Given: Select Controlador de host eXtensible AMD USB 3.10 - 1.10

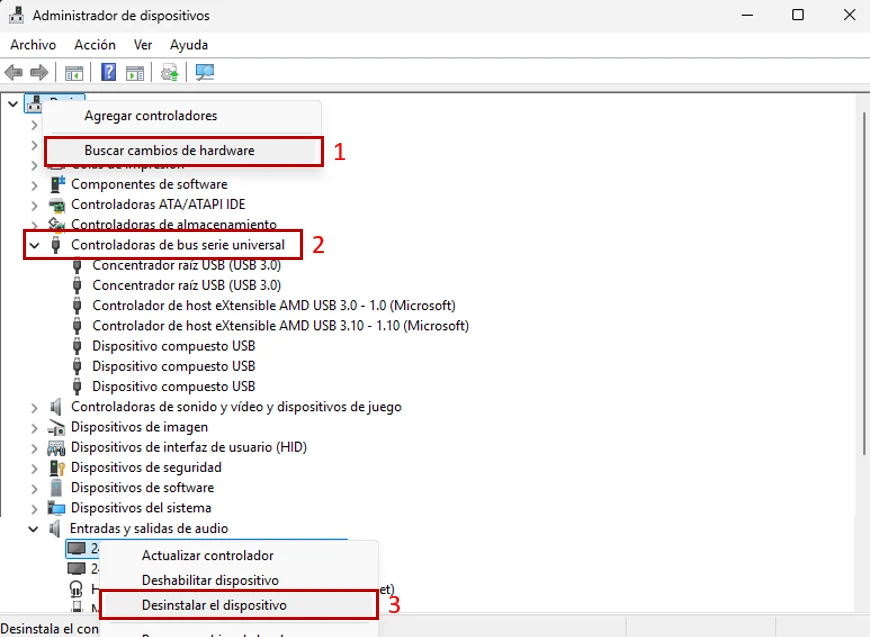Looking at the screenshot, I should tap(280, 326).
